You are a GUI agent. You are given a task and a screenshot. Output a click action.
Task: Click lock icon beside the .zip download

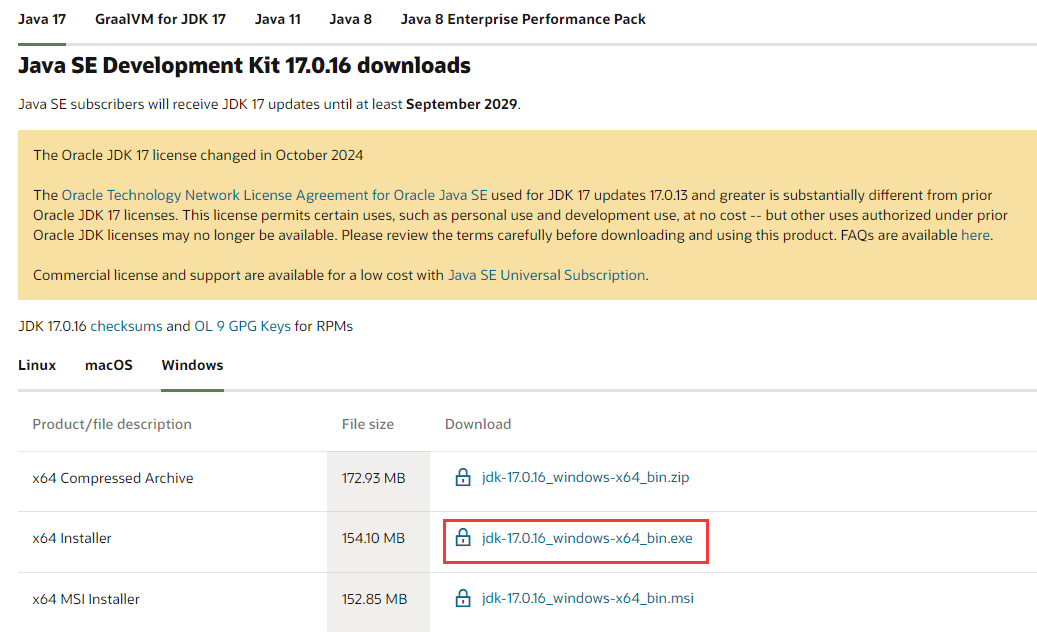coord(463,477)
